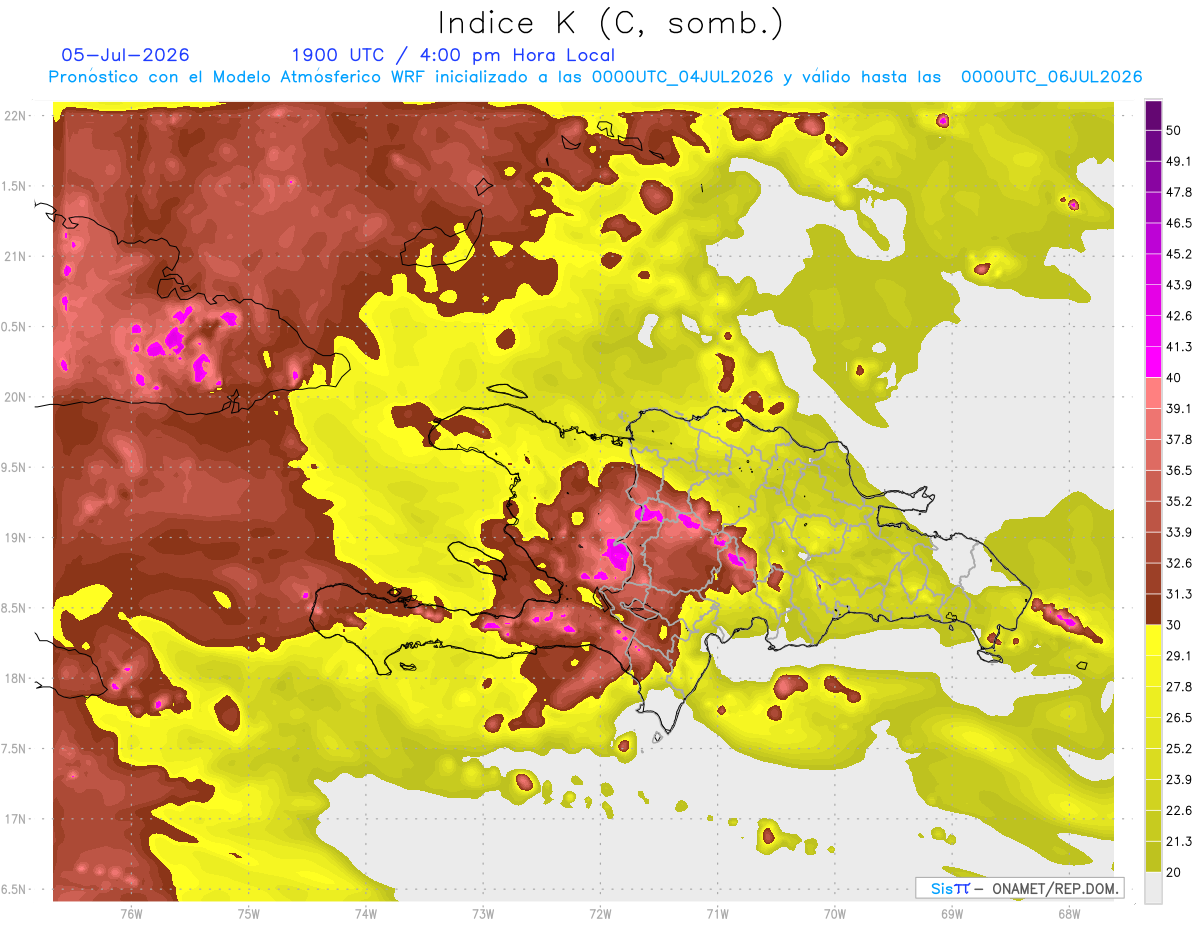The image size is (1200, 927).
Task: Click the longitude axis label '70W'
Action: [834, 913]
